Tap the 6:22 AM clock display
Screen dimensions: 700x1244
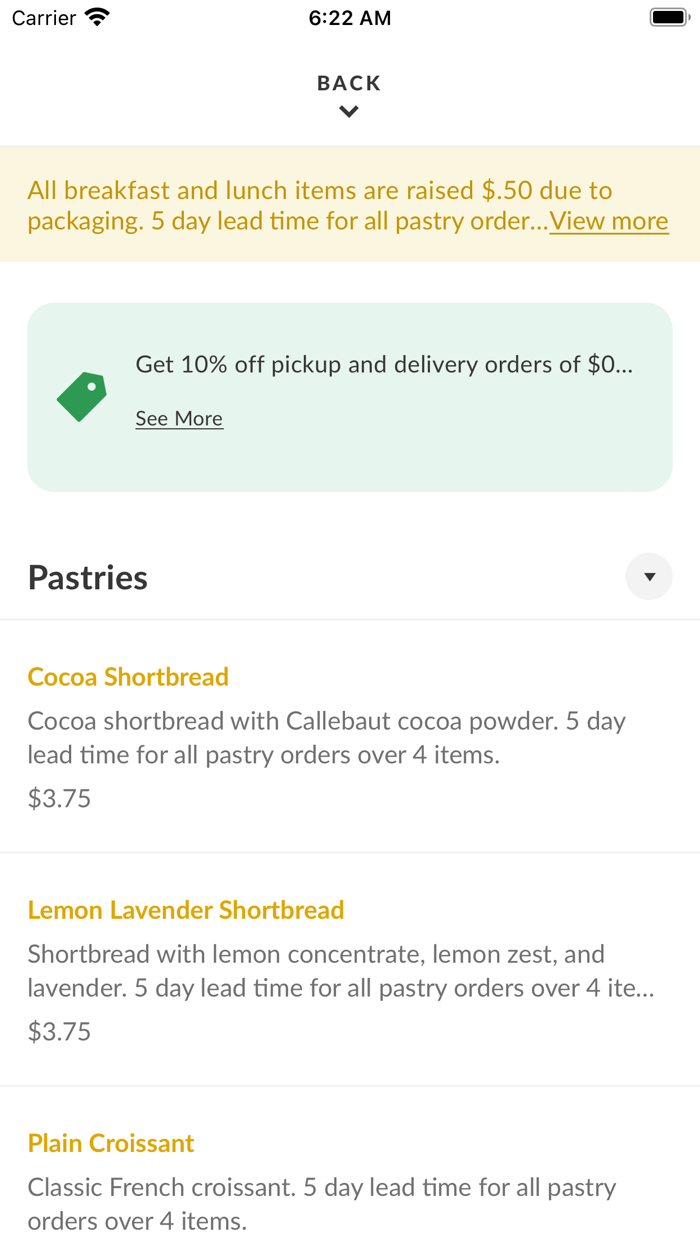(x=350, y=17)
